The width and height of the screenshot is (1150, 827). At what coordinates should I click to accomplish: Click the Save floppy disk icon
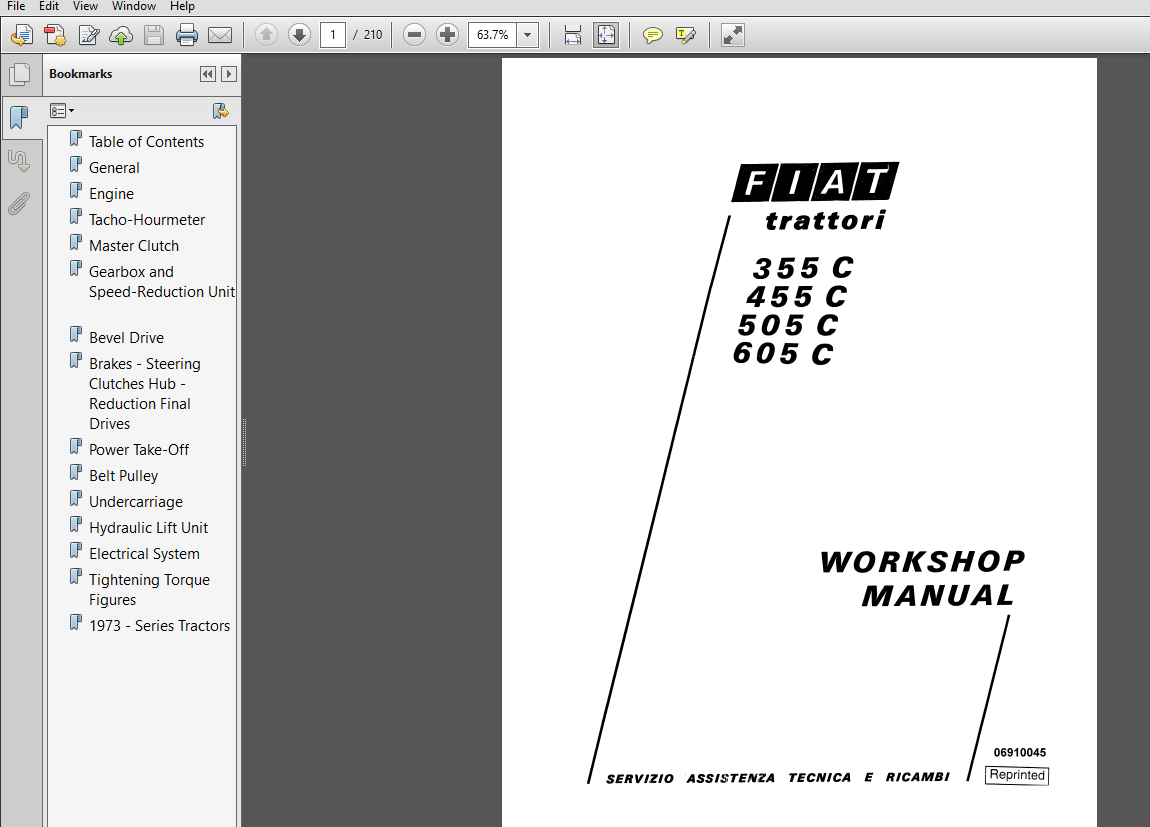(154, 34)
